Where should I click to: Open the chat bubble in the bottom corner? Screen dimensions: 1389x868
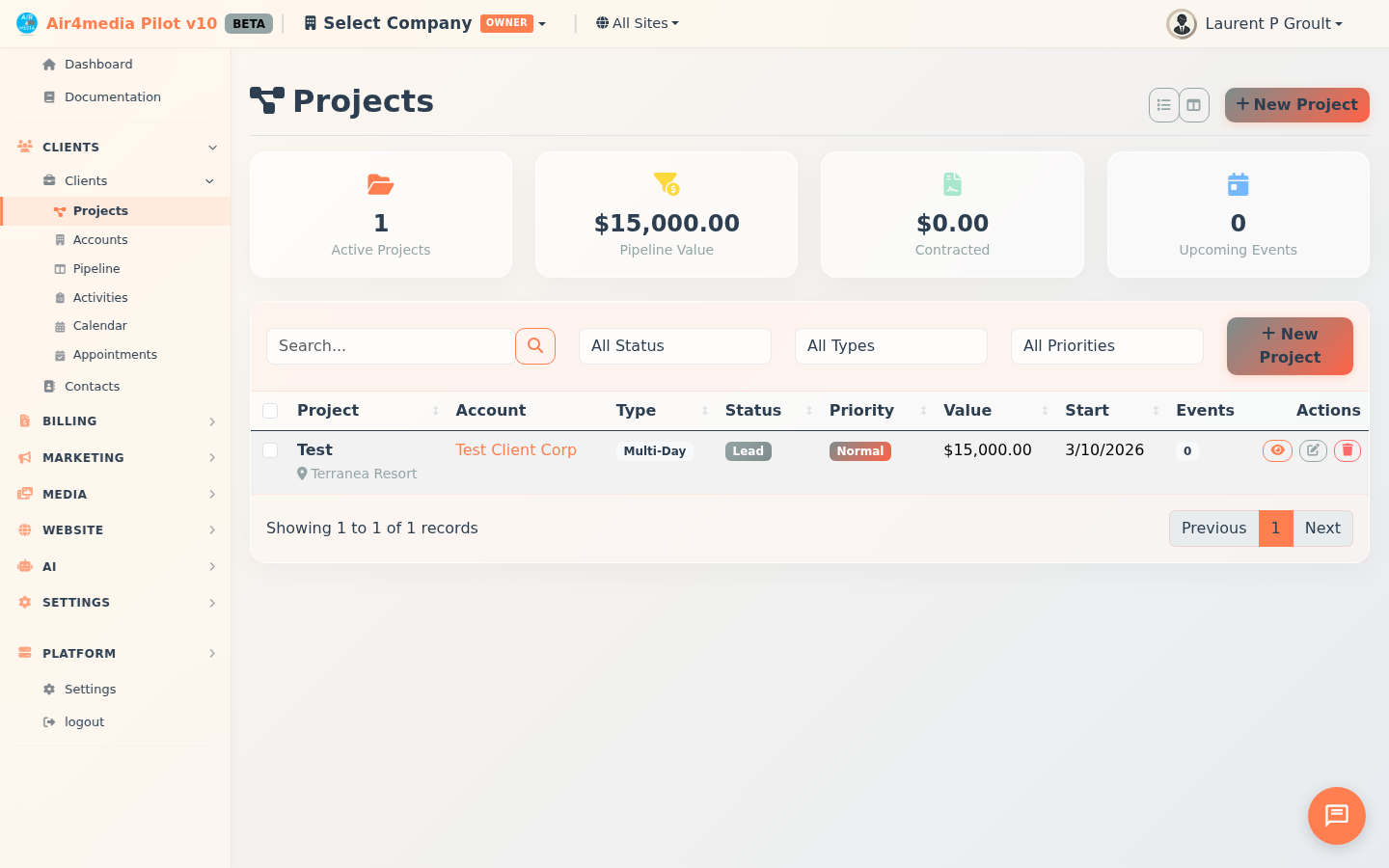pos(1336,816)
